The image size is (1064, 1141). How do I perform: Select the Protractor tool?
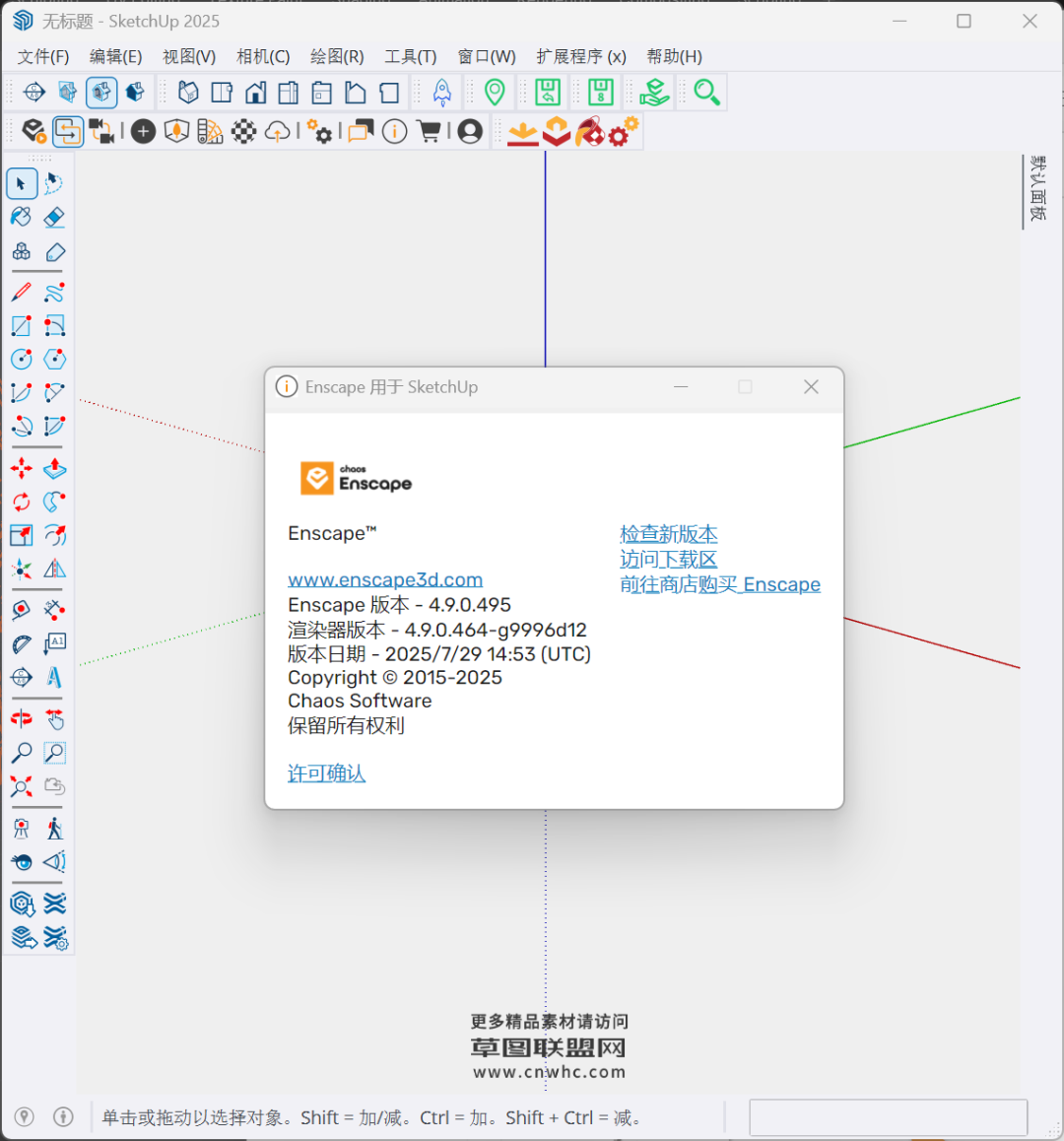[21, 644]
